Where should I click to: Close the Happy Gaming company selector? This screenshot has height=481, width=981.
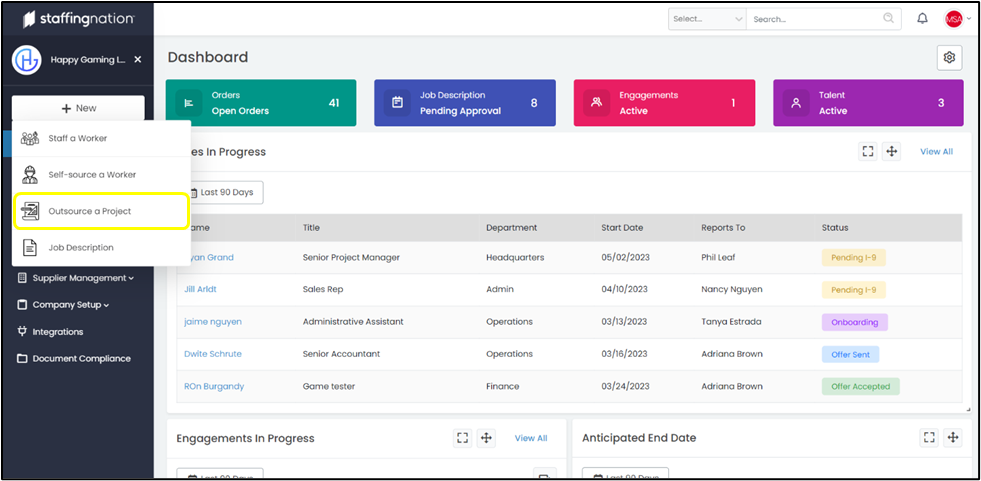coord(138,59)
